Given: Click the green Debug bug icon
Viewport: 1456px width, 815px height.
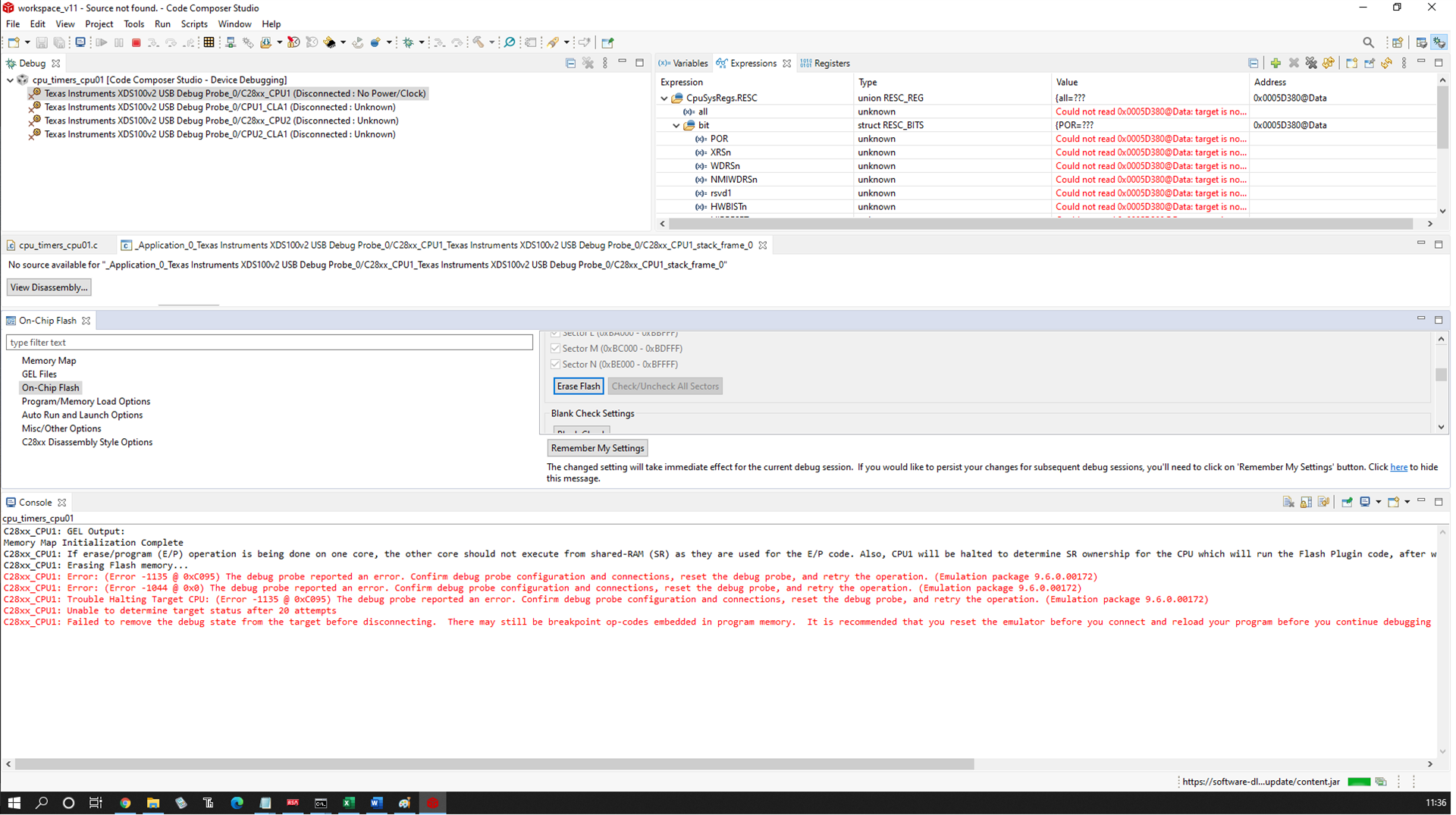Looking at the screenshot, I should click(408, 42).
